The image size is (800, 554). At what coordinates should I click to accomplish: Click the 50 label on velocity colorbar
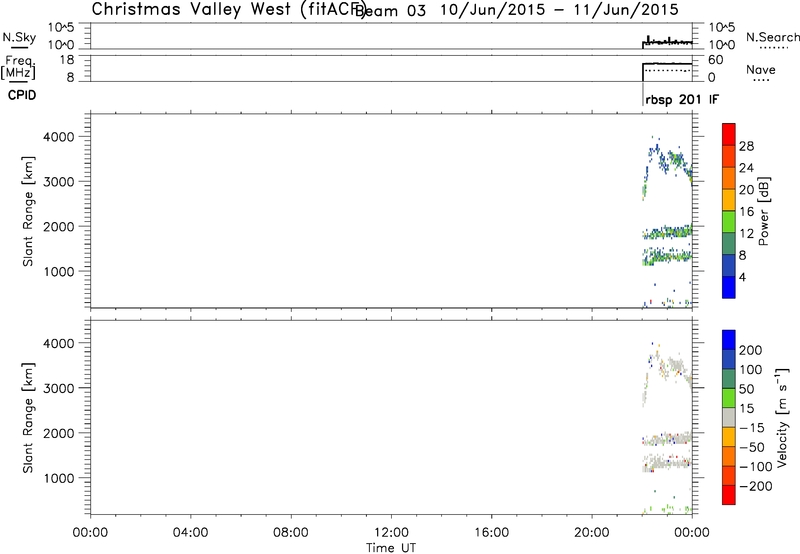pyautogui.click(x=746, y=389)
